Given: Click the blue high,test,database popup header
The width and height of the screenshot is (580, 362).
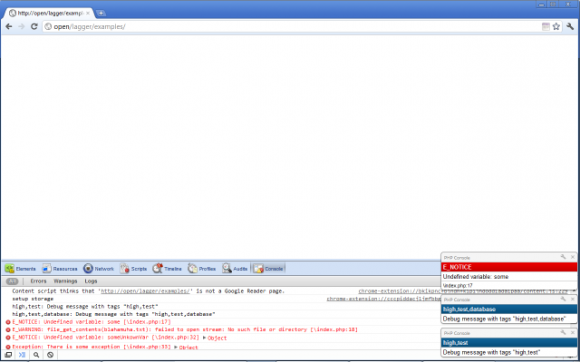Looking at the screenshot, I should tap(509, 309).
